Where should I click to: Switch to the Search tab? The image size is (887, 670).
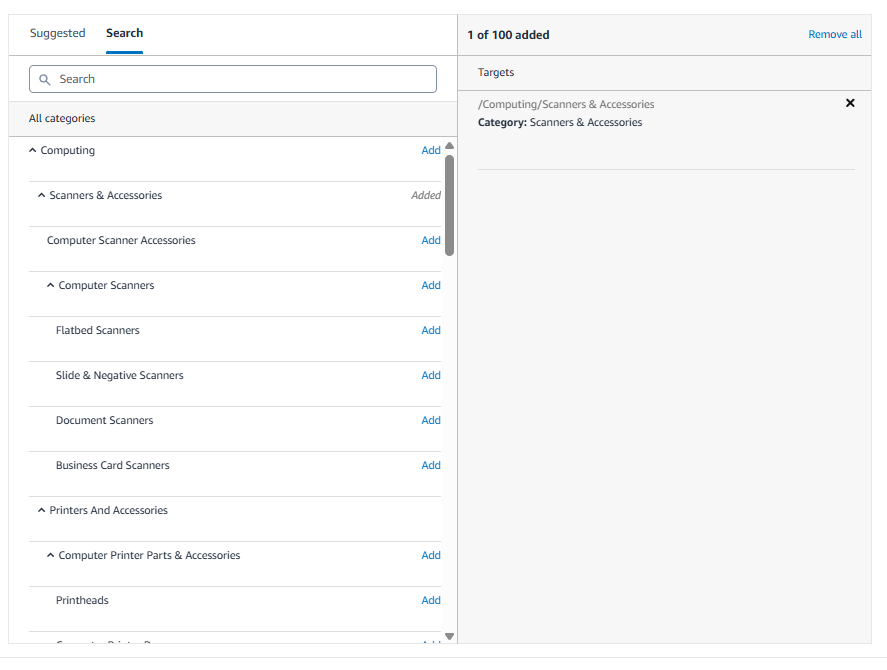click(124, 33)
